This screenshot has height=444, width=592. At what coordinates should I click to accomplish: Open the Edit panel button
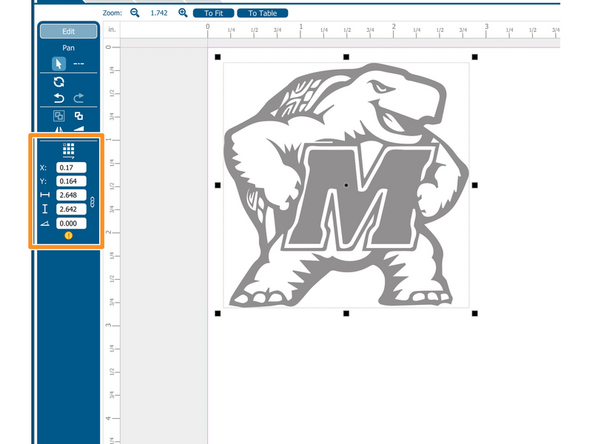[x=68, y=31]
